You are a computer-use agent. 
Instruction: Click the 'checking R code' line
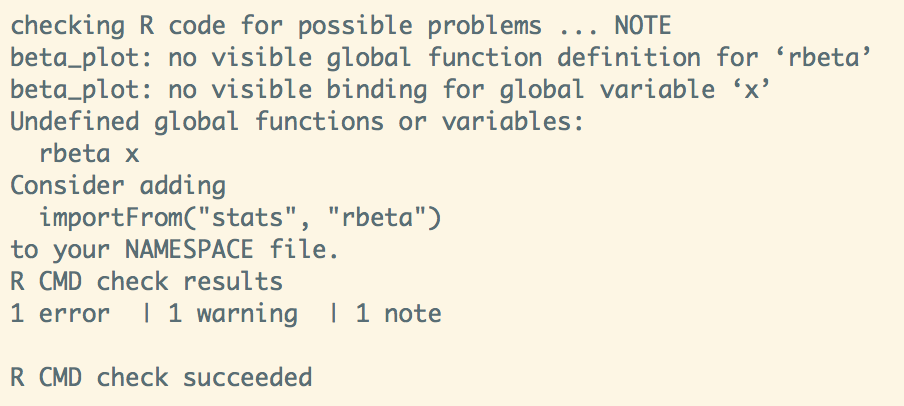(x=341, y=26)
